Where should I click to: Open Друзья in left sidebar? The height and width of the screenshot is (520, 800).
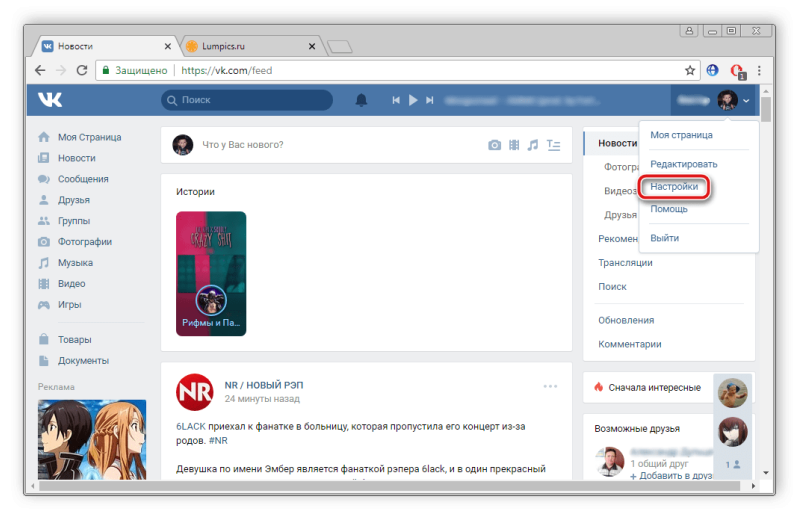point(73,200)
